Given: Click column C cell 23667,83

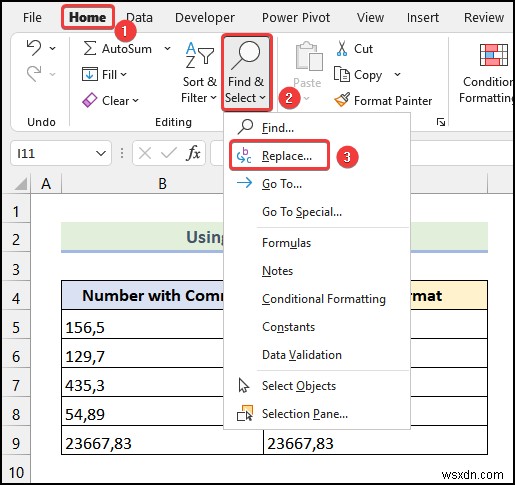Looking at the screenshot, I should pyautogui.click(x=375, y=441).
